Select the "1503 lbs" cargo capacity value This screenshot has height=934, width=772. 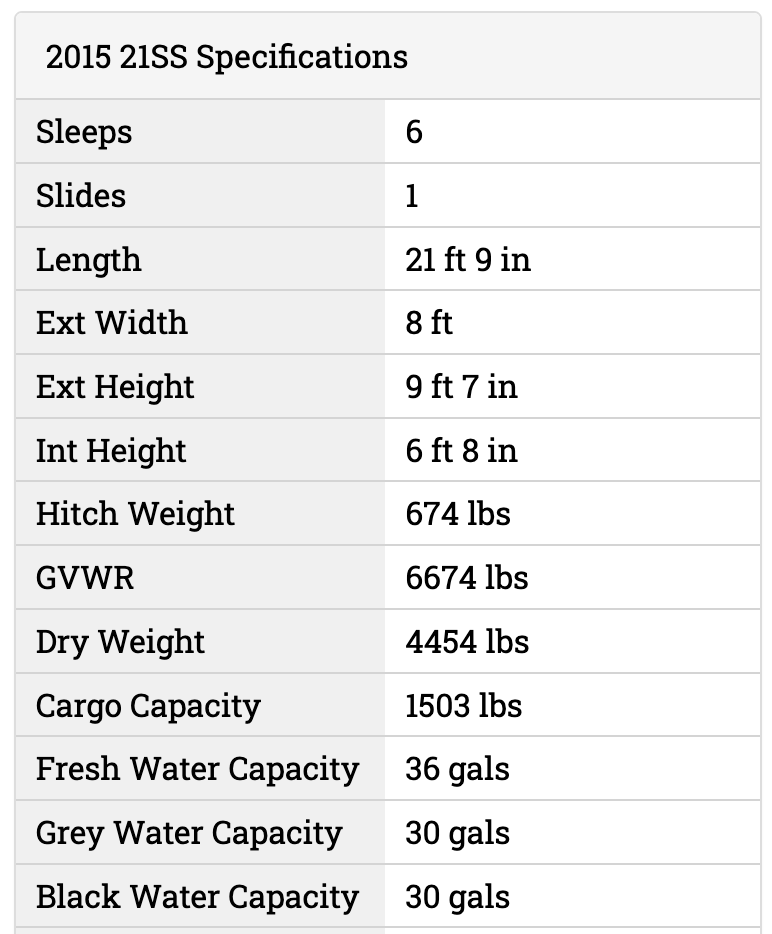click(464, 706)
